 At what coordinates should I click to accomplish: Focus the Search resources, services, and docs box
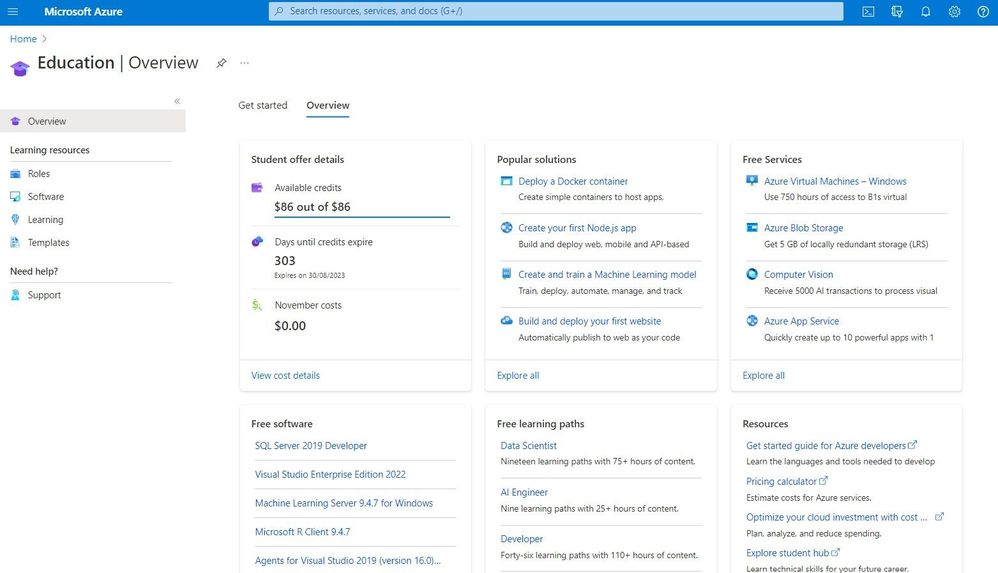(x=556, y=11)
